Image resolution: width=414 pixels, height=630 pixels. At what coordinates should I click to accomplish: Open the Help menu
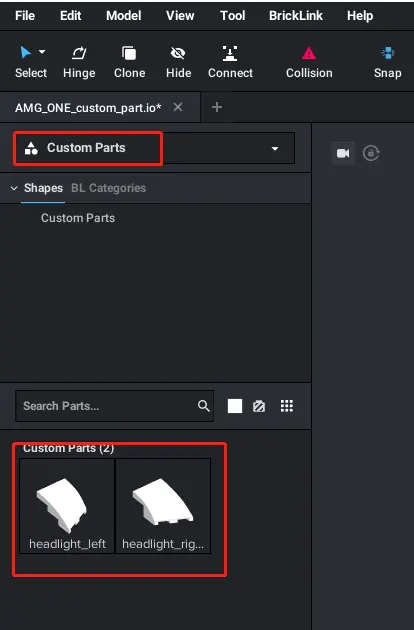[360, 16]
